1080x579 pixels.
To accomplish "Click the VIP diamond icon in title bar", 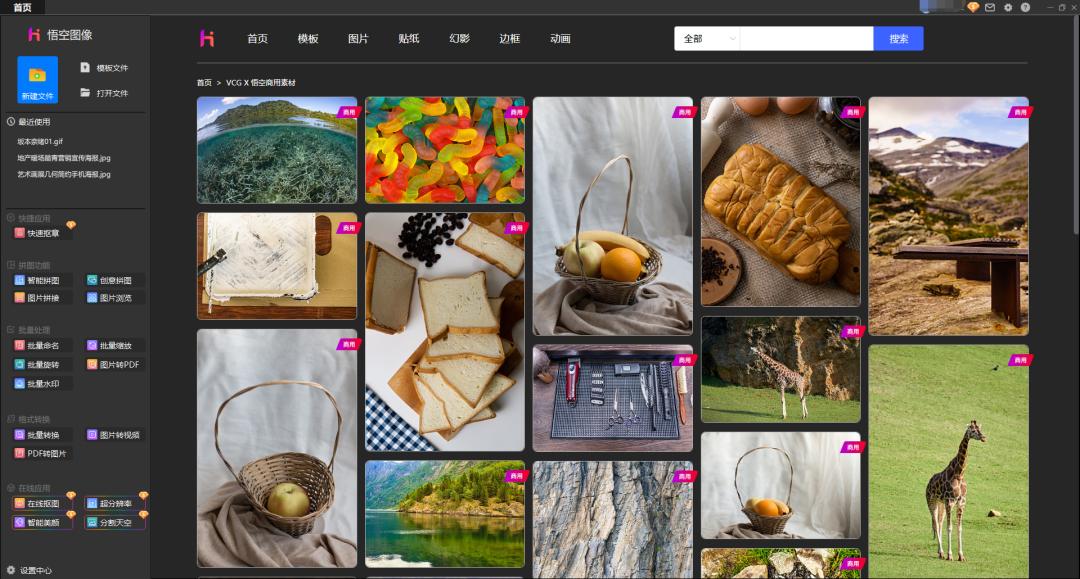I will tap(973, 7).
